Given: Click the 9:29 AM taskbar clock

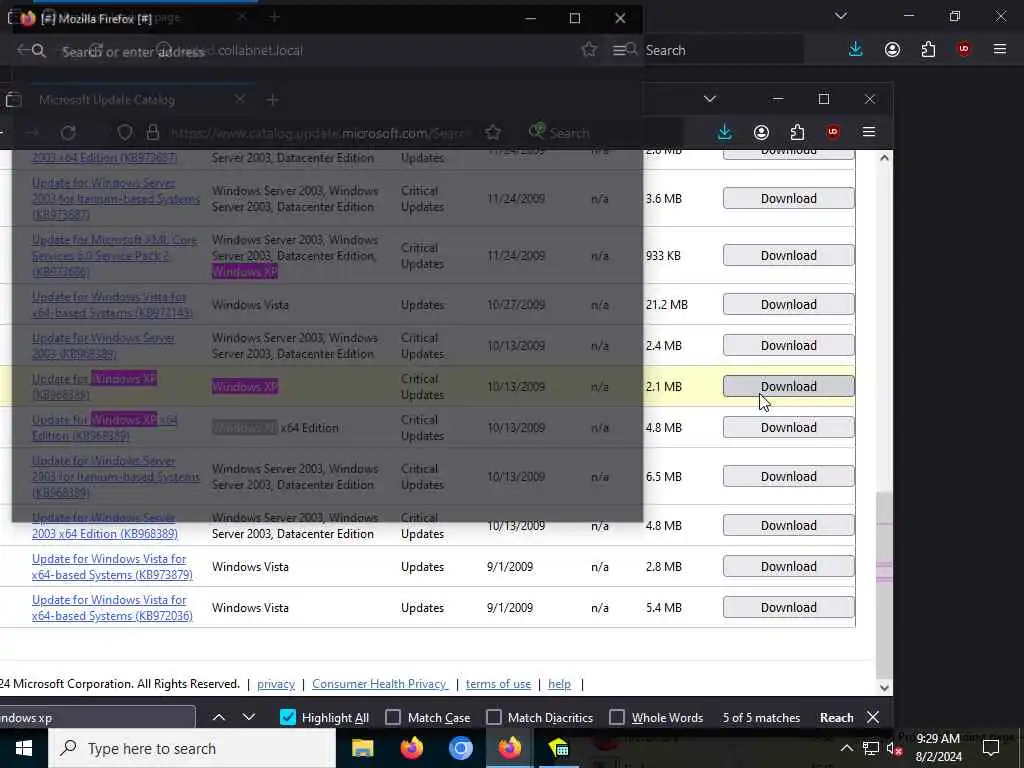Looking at the screenshot, I should coord(938,748).
